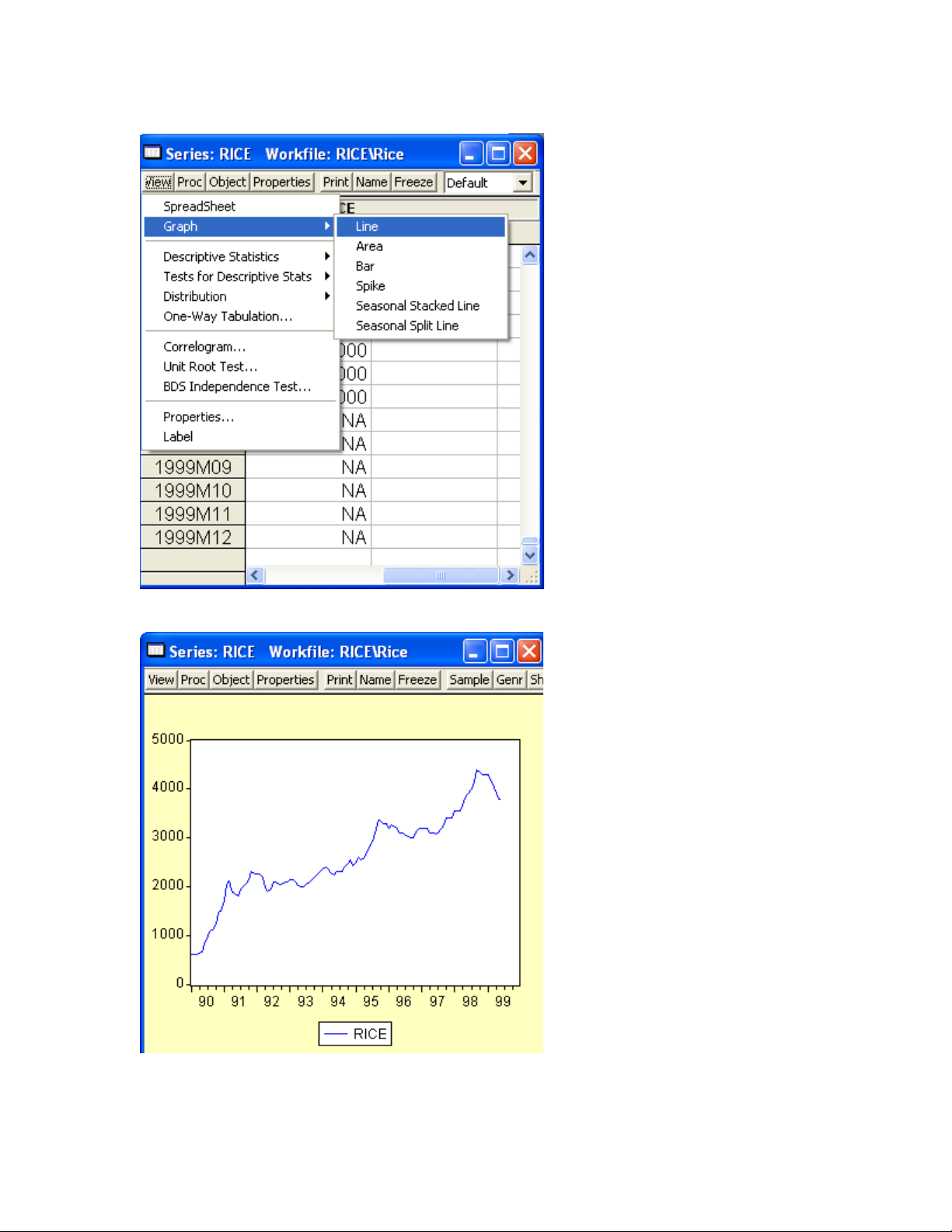Close the lower graph window
The image size is (952, 1232).
click(529, 651)
